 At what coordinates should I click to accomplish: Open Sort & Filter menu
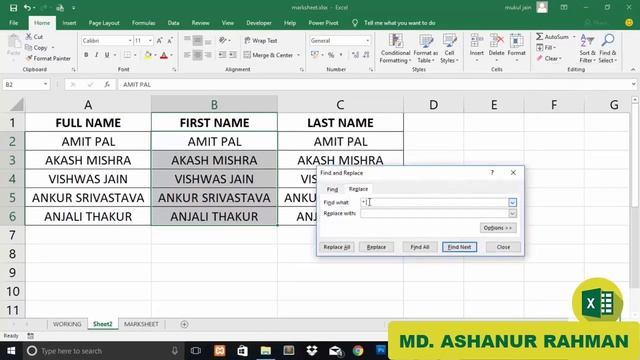(x=587, y=48)
